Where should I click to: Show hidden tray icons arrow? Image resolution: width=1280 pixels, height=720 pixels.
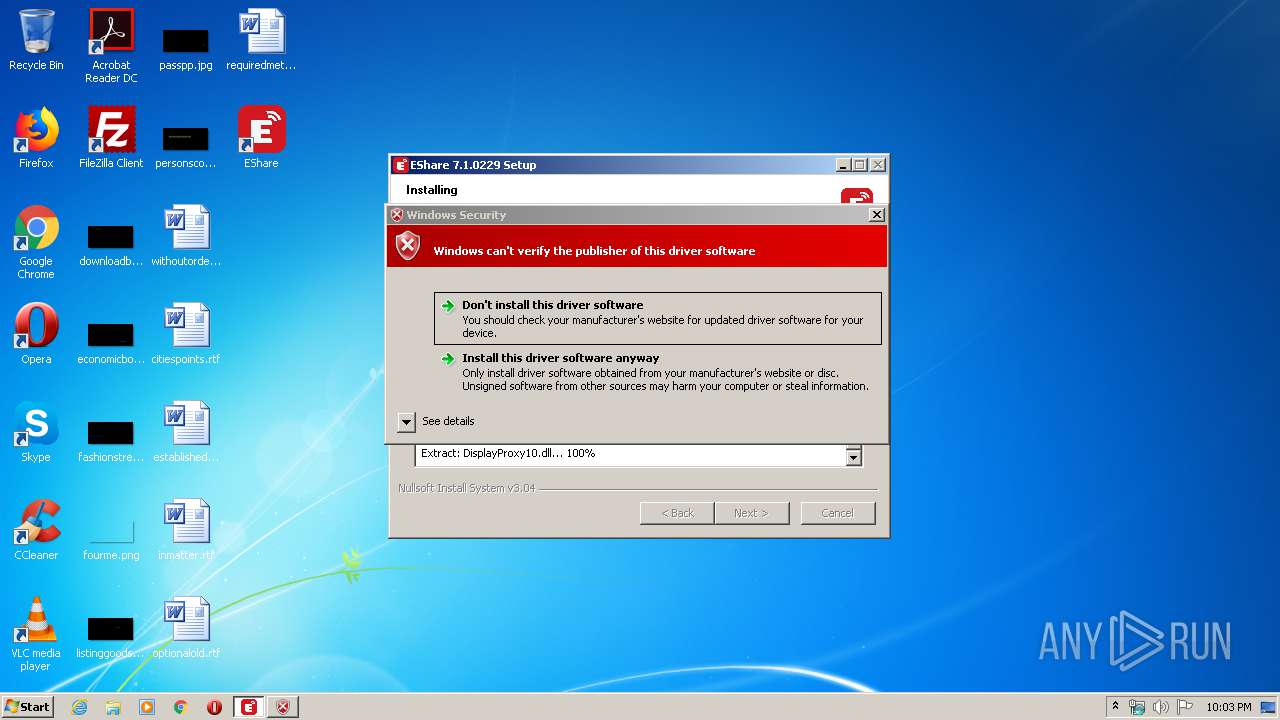(1115, 707)
